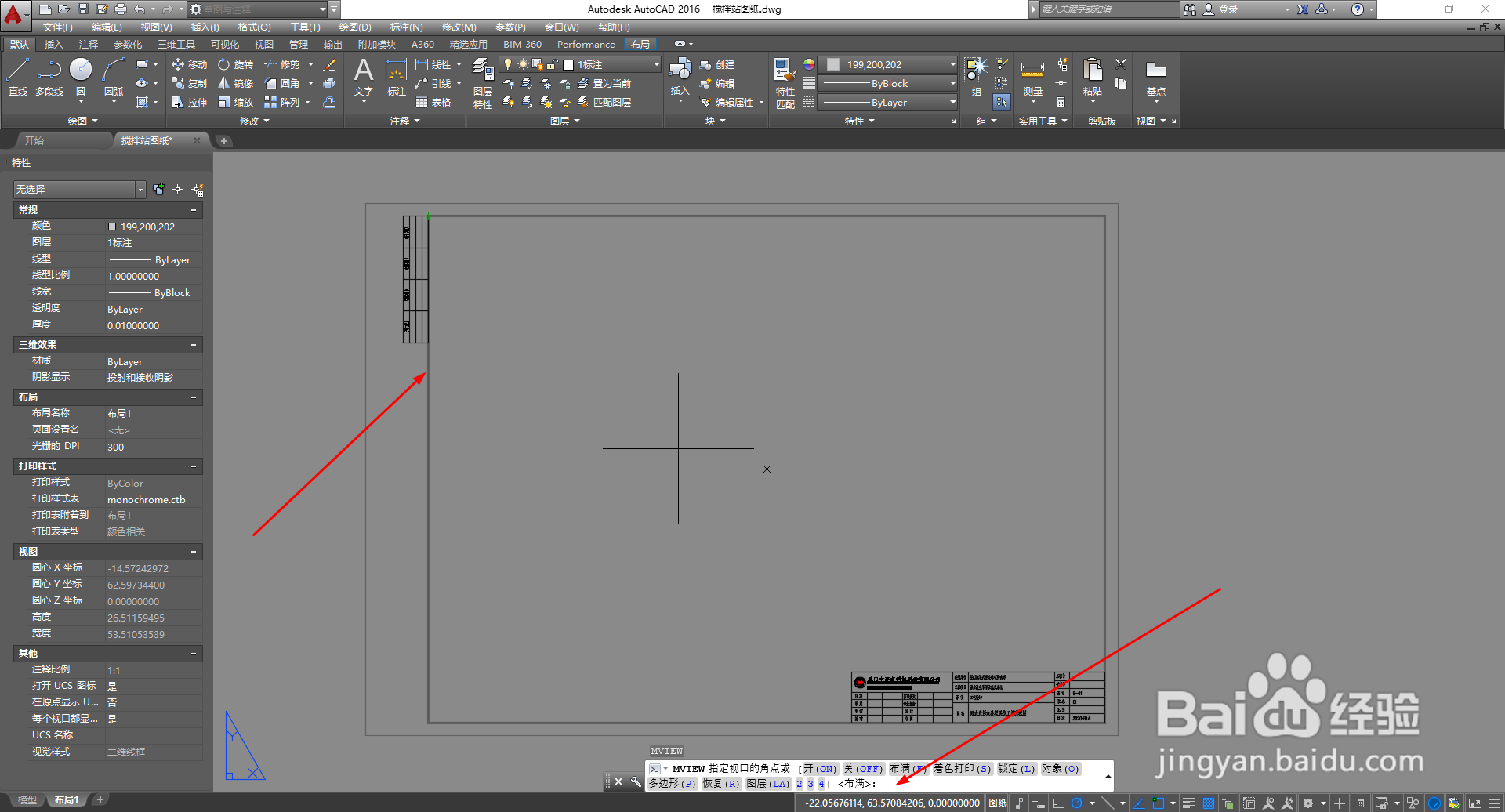Switch to the 开始 document tab
The width and height of the screenshot is (1505, 812).
[34, 141]
